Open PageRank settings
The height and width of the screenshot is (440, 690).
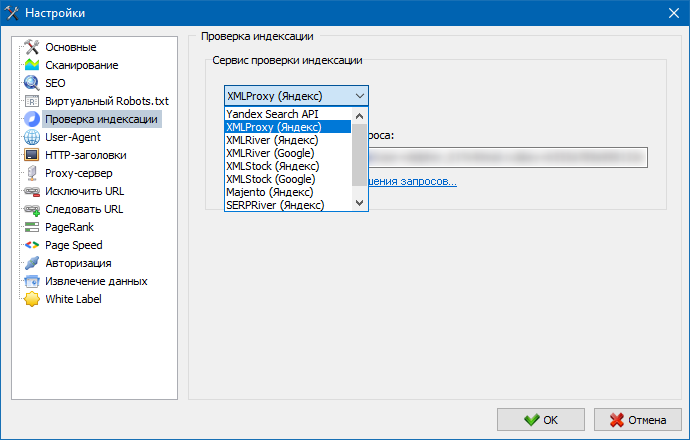coord(69,227)
